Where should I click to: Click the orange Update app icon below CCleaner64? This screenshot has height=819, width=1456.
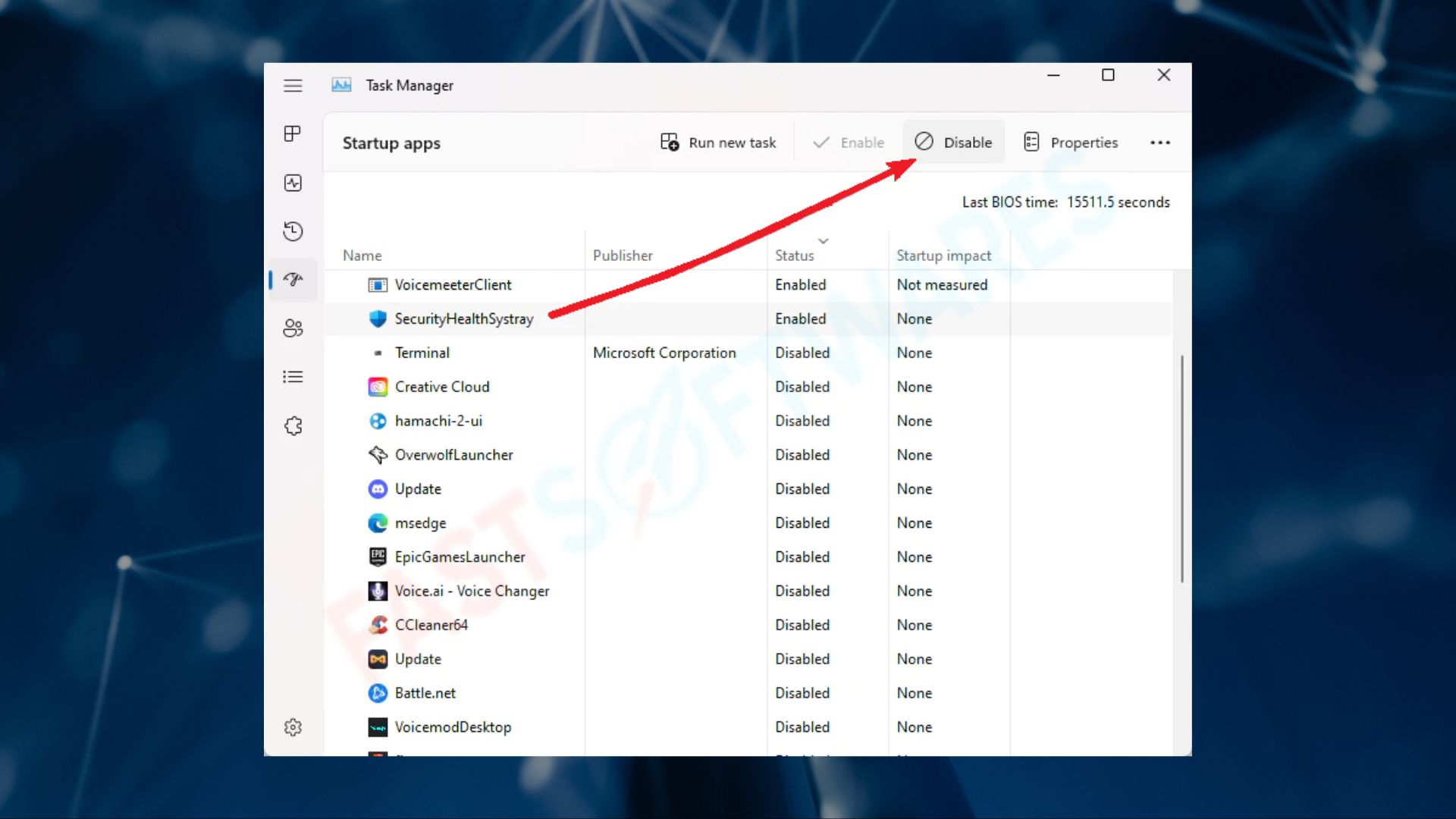click(x=378, y=659)
